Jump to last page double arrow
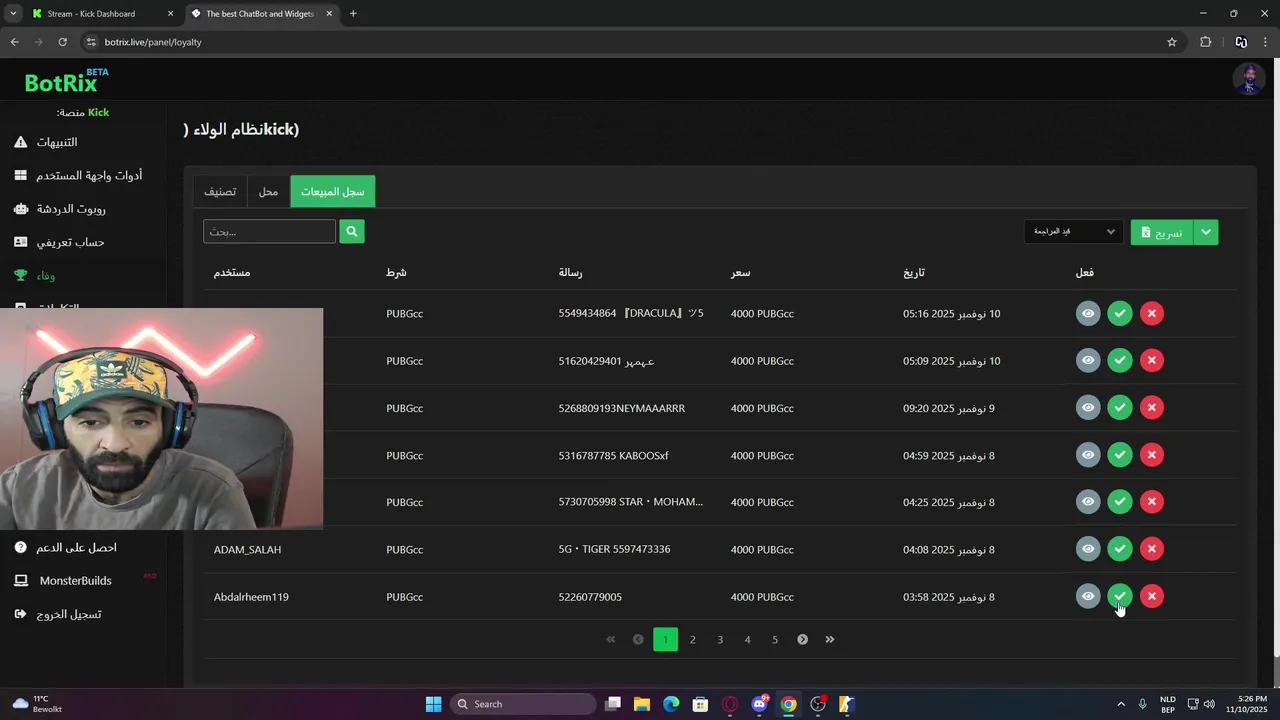 (x=830, y=639)
